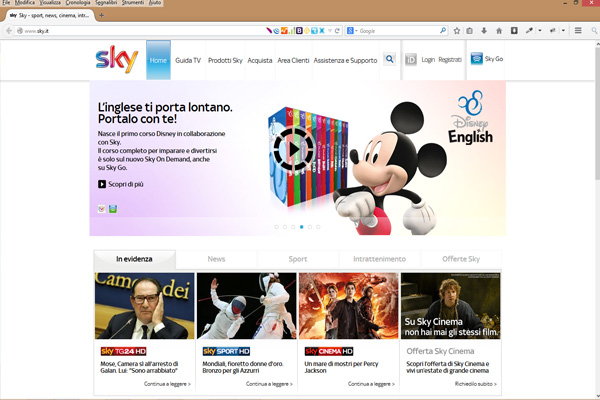Open the Segnalibri menu
Screen dimensions: 600x400
(106, 3)
